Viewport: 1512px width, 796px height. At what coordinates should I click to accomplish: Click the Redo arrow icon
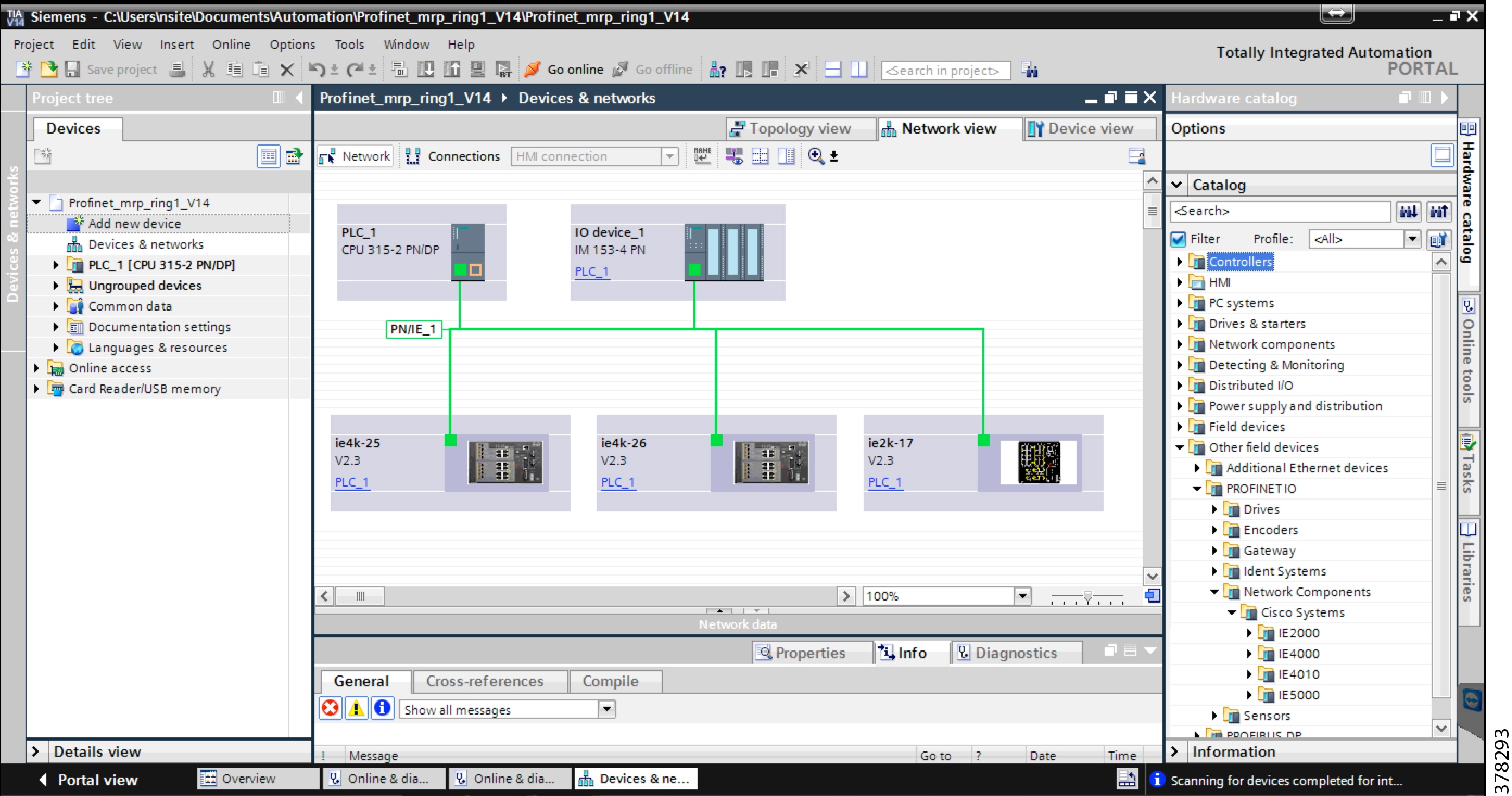coord(355,70)
